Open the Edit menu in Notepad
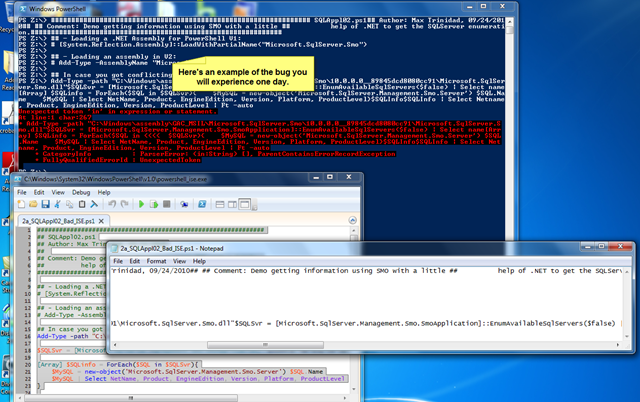Viewport: 640px width, 402px height. 135,261
